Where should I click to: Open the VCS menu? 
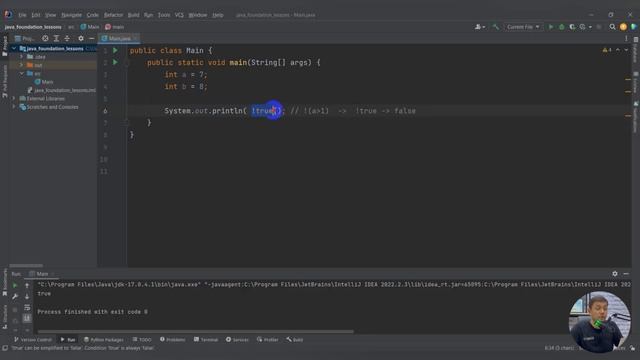pos(179,15)
